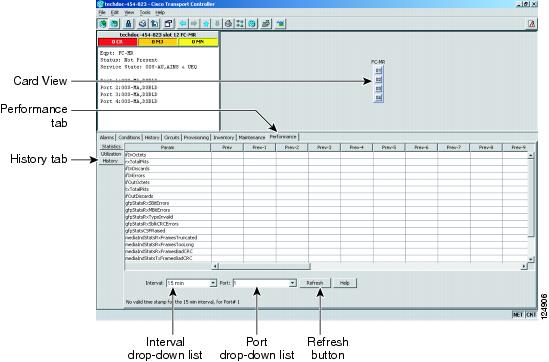Open the Edit menu
The width and height of the screenshot is (549, 362).
tap(114, 12)
